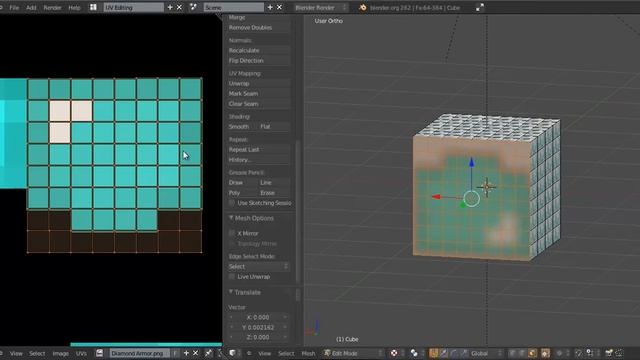Click Repeat Last button

tap(258, 149)
